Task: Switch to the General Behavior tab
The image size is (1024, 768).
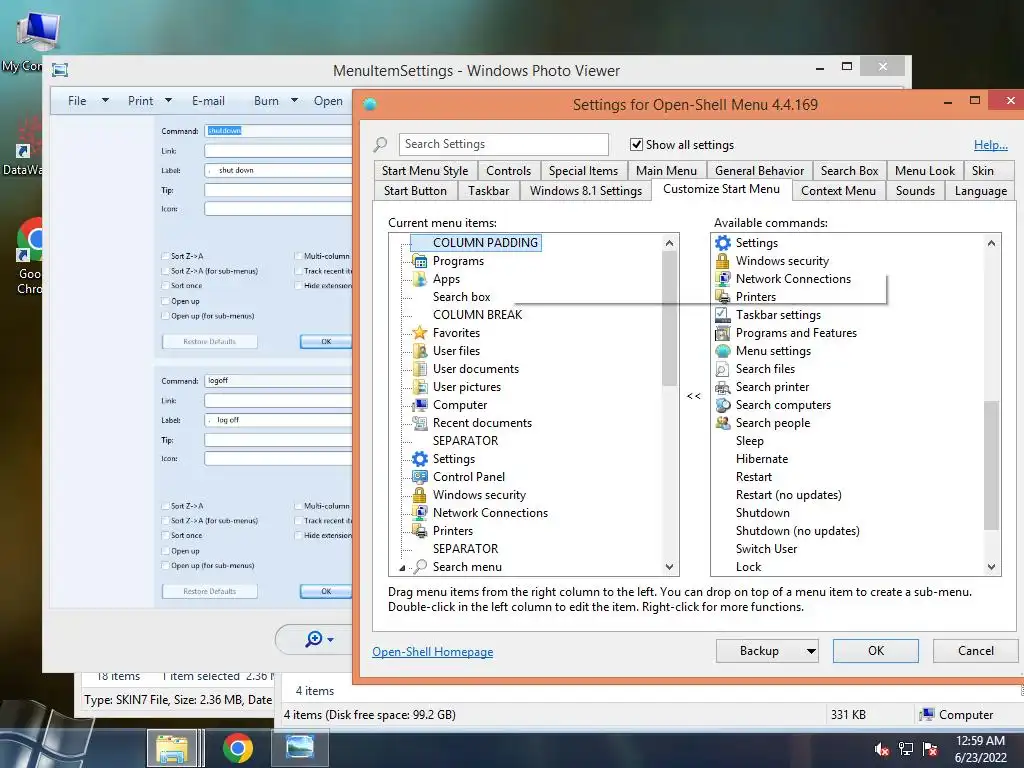Action: (760, 171)
